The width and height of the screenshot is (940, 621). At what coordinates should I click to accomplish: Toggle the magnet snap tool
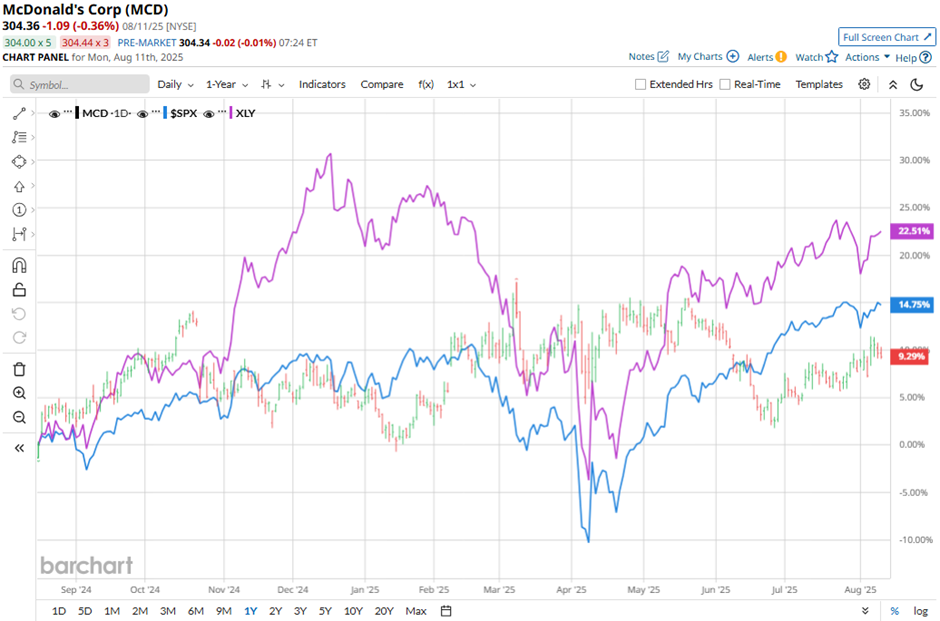(19, 265)
